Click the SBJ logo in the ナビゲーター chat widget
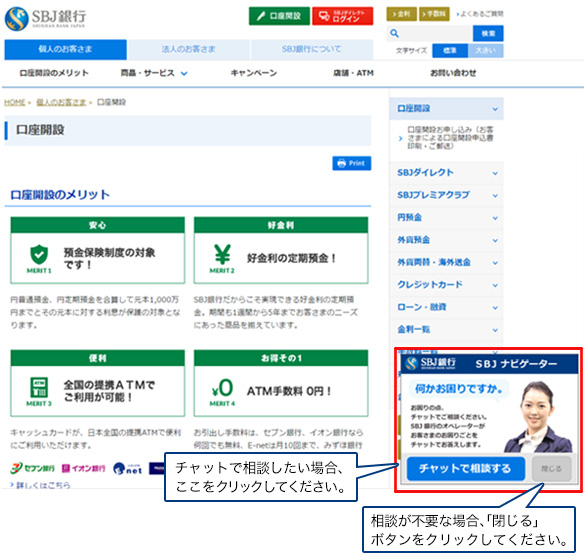 click(431, 363)
